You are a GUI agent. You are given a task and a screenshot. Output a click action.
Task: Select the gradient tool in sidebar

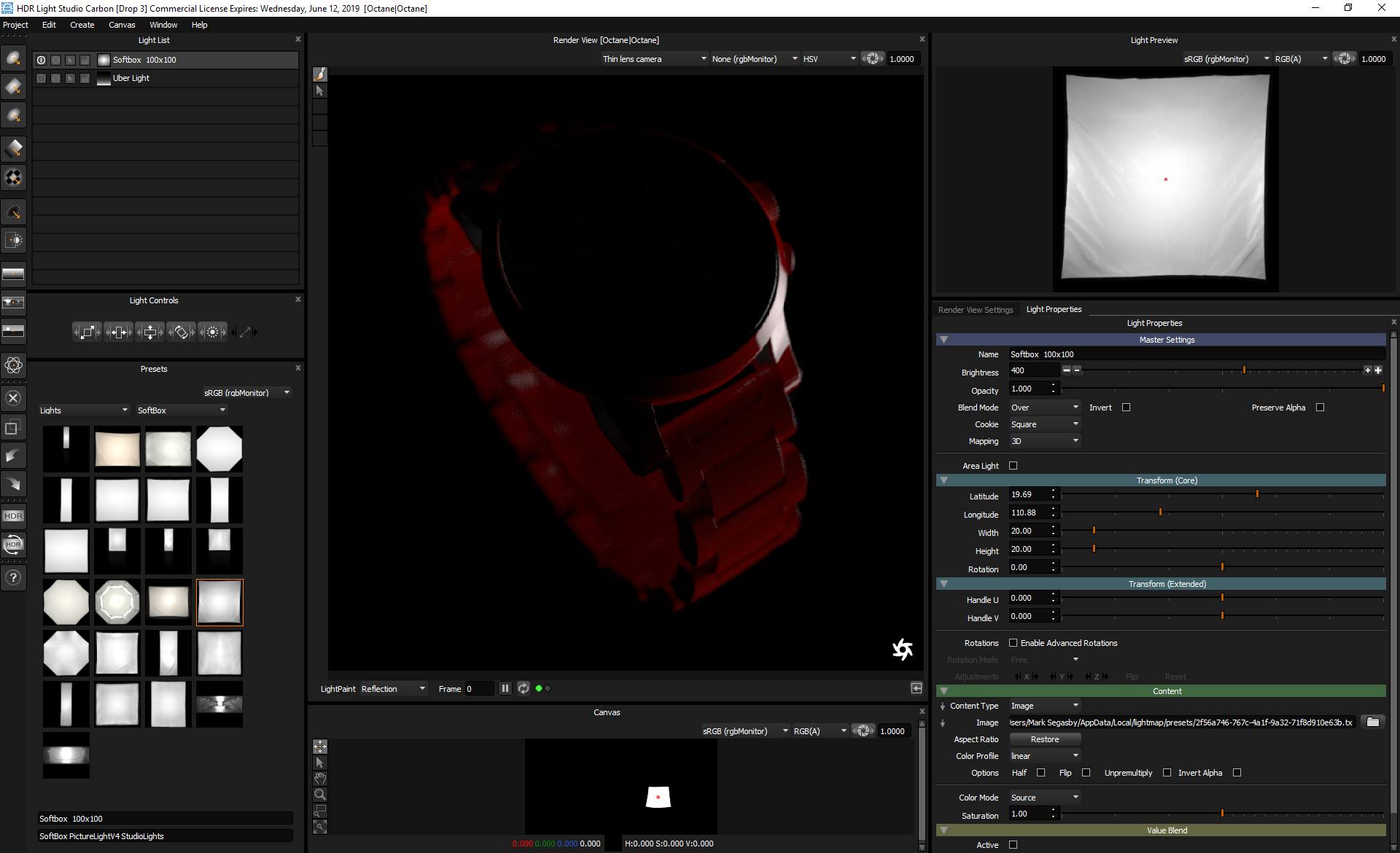click(14, 272)
